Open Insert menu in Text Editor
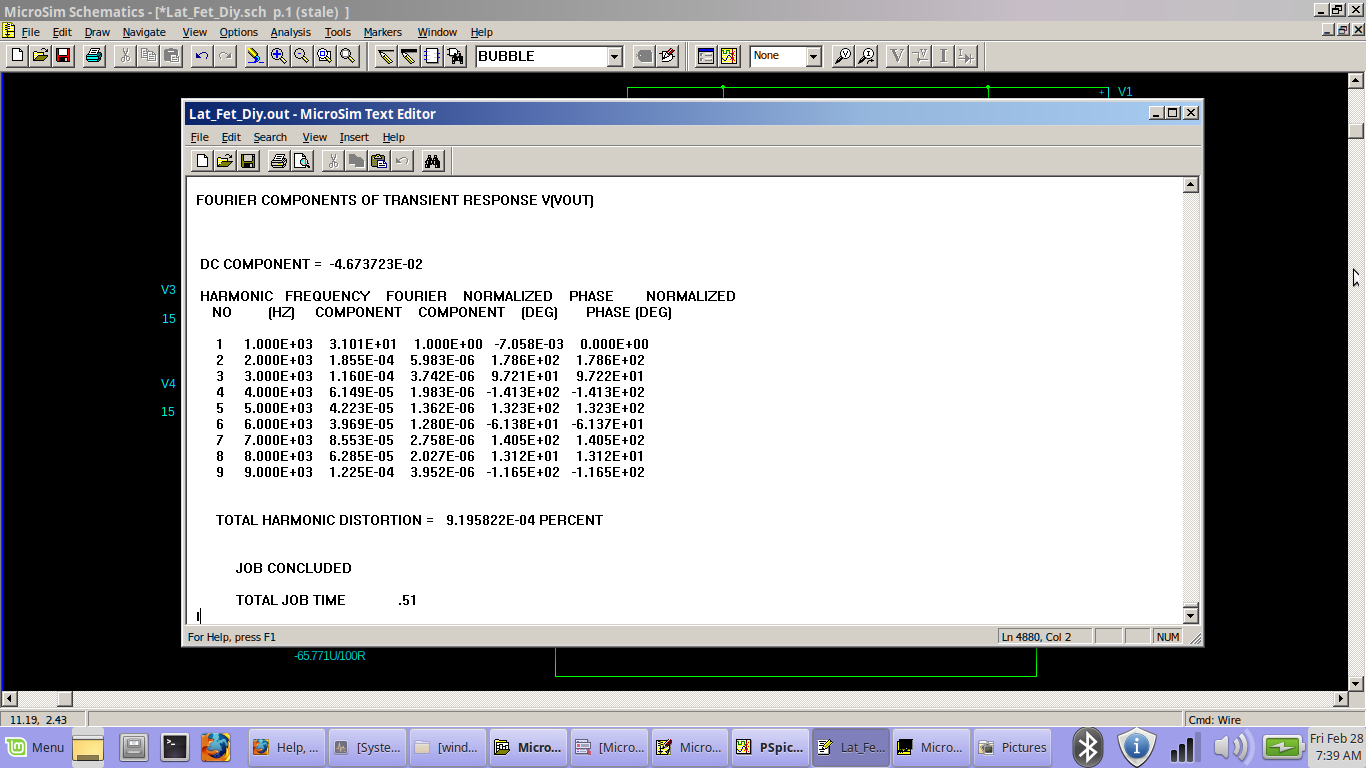Image resolution: width=1366 pixels, height=768 pixels. click(x=354, y=137)
